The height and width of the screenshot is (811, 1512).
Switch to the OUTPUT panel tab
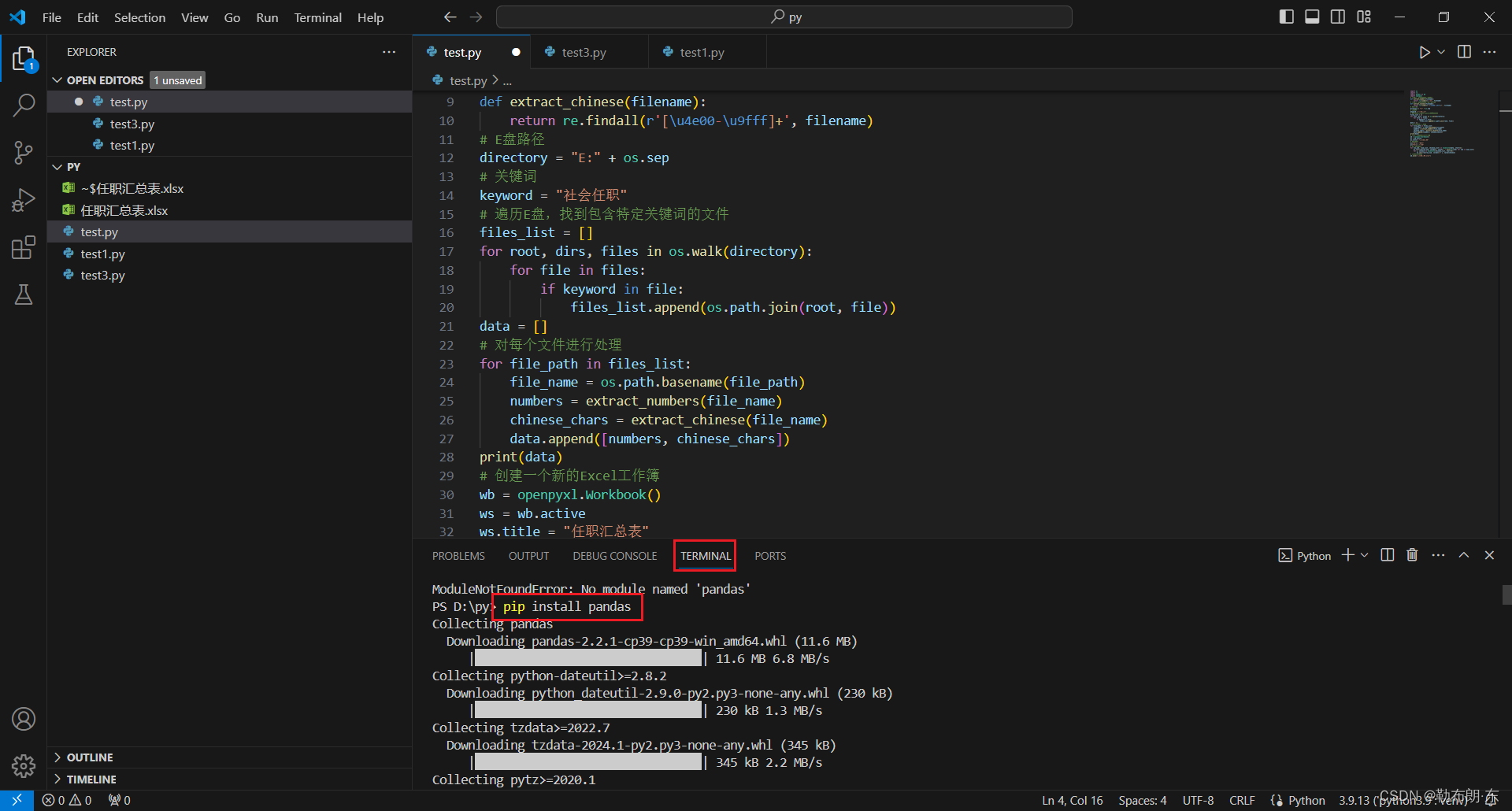pyautogui.click(x=528, y=556)
